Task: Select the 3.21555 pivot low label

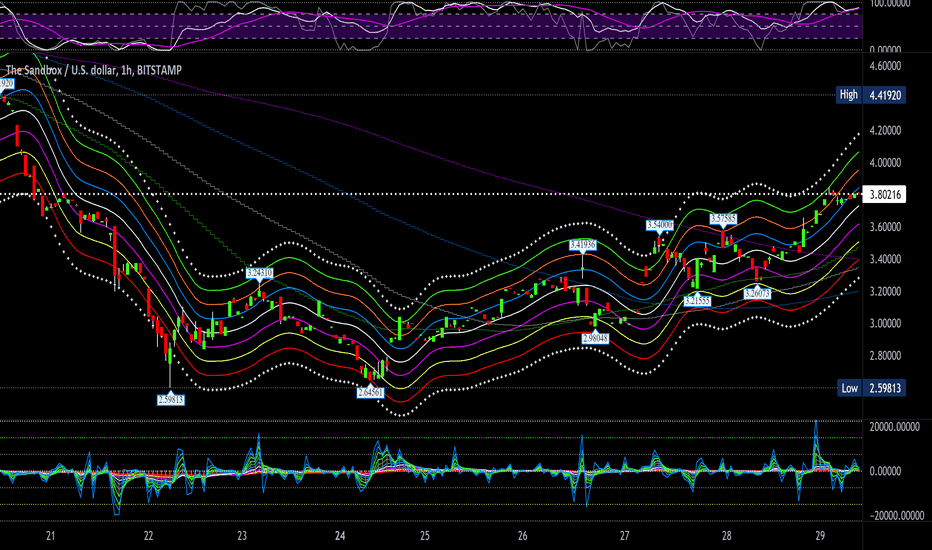Action: coord(697,301)
